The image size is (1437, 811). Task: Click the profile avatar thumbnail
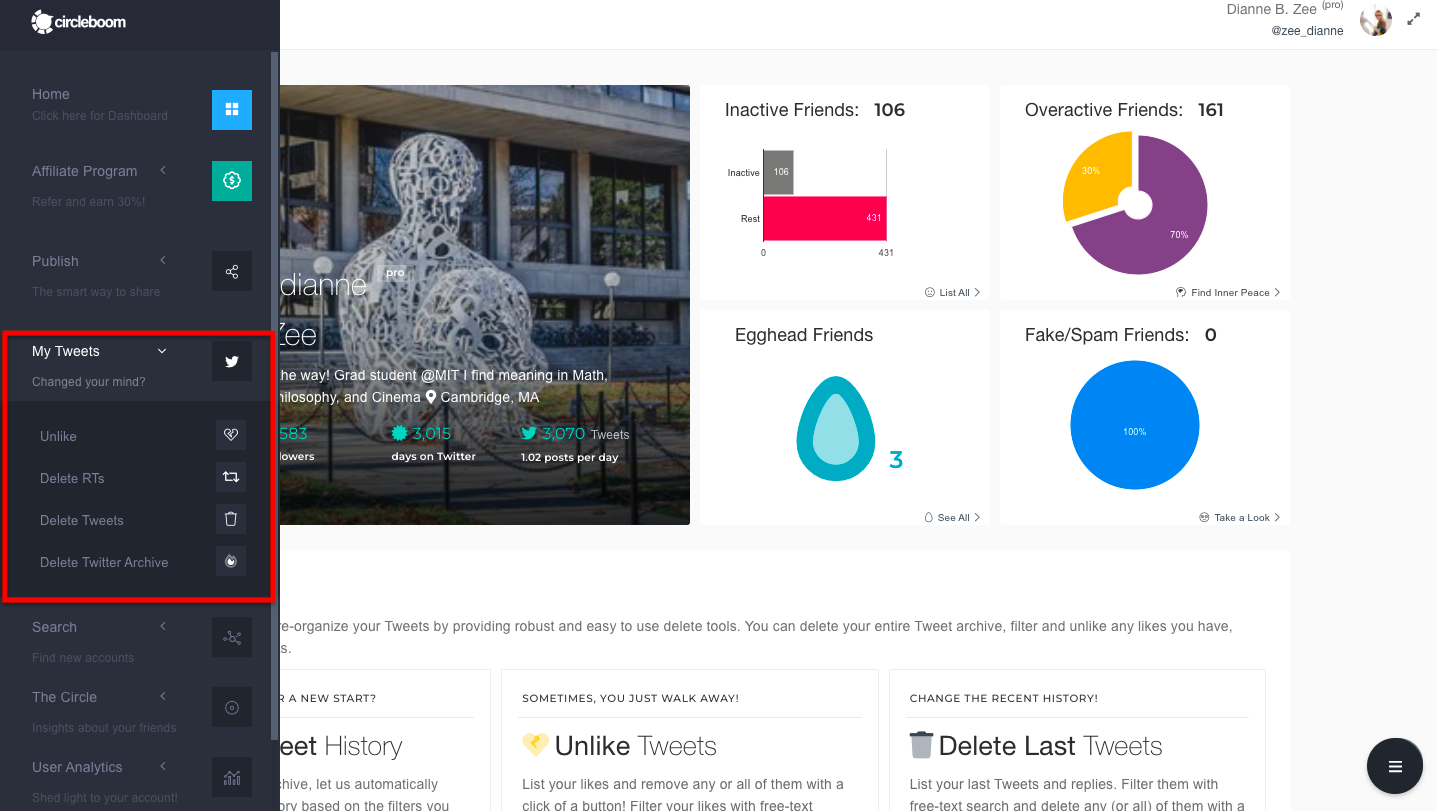pyautogui.click(x=1375, y=20)
